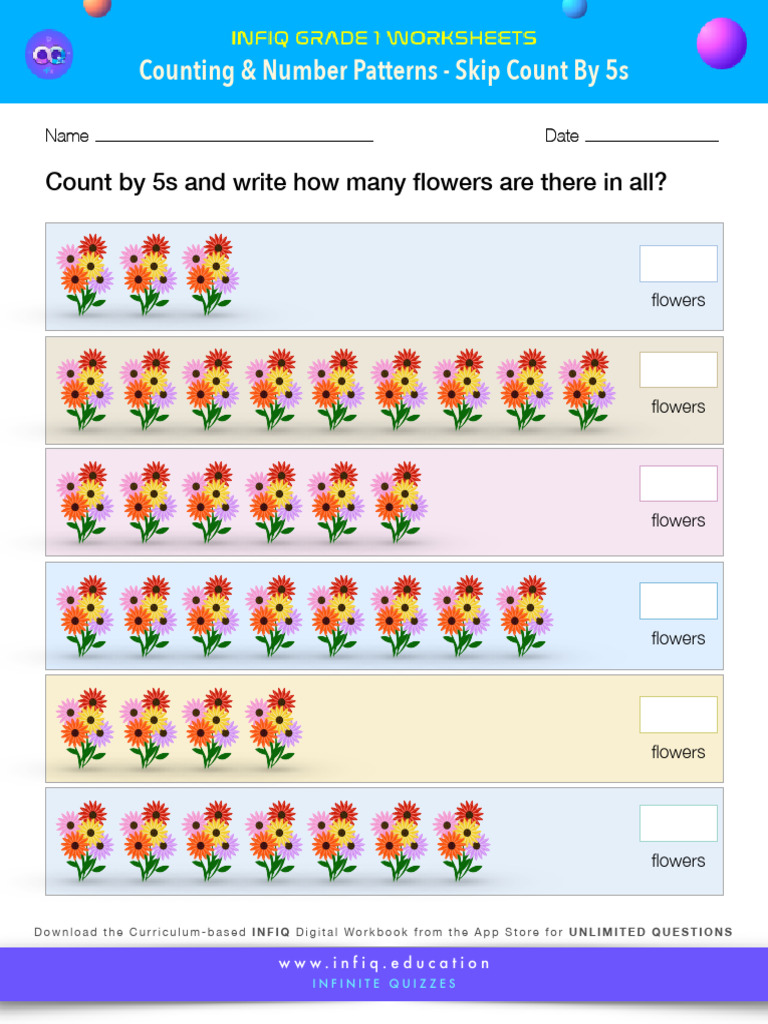Click the first bouquet in the top row
Viewport: 768px width, 1024px height.
click(x=84, y=275)
